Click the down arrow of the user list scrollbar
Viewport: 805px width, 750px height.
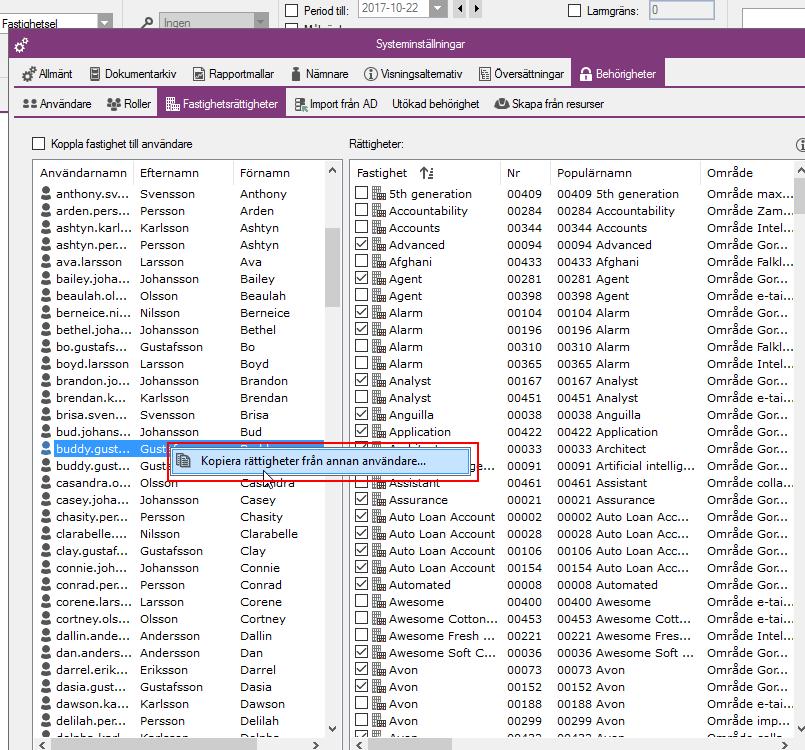pos(333,728)
